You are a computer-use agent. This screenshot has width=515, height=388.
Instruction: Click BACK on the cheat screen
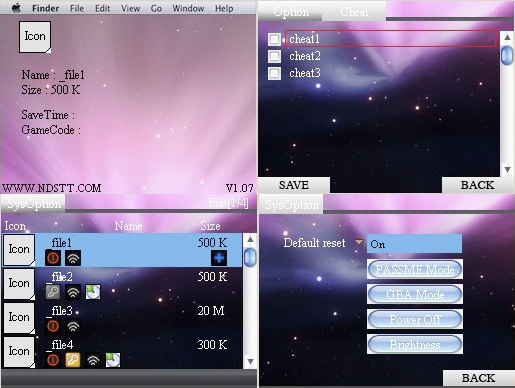tap(477, 185)
